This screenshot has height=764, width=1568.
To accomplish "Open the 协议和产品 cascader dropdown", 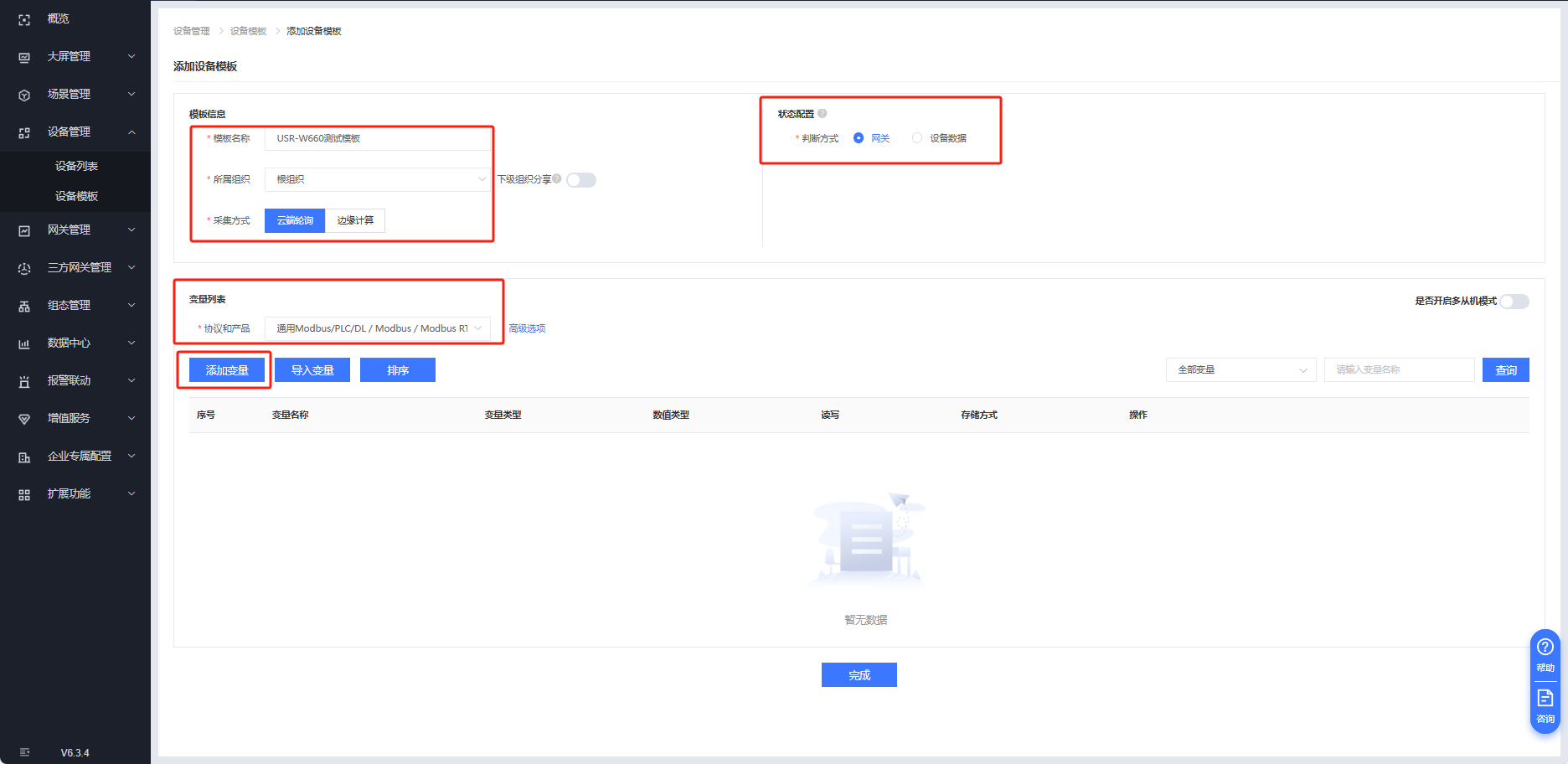I will [377, 328].
